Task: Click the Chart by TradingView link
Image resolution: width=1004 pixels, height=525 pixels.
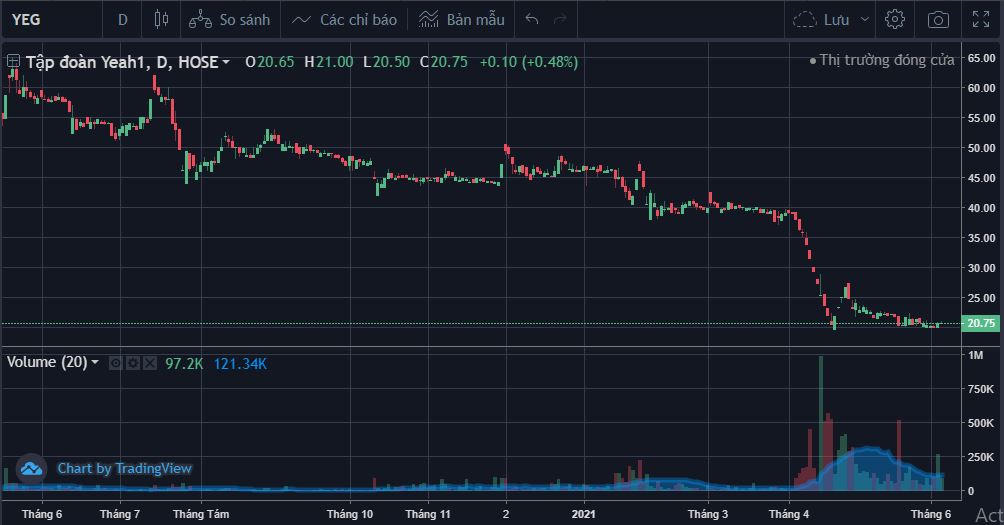Action: 124,468
